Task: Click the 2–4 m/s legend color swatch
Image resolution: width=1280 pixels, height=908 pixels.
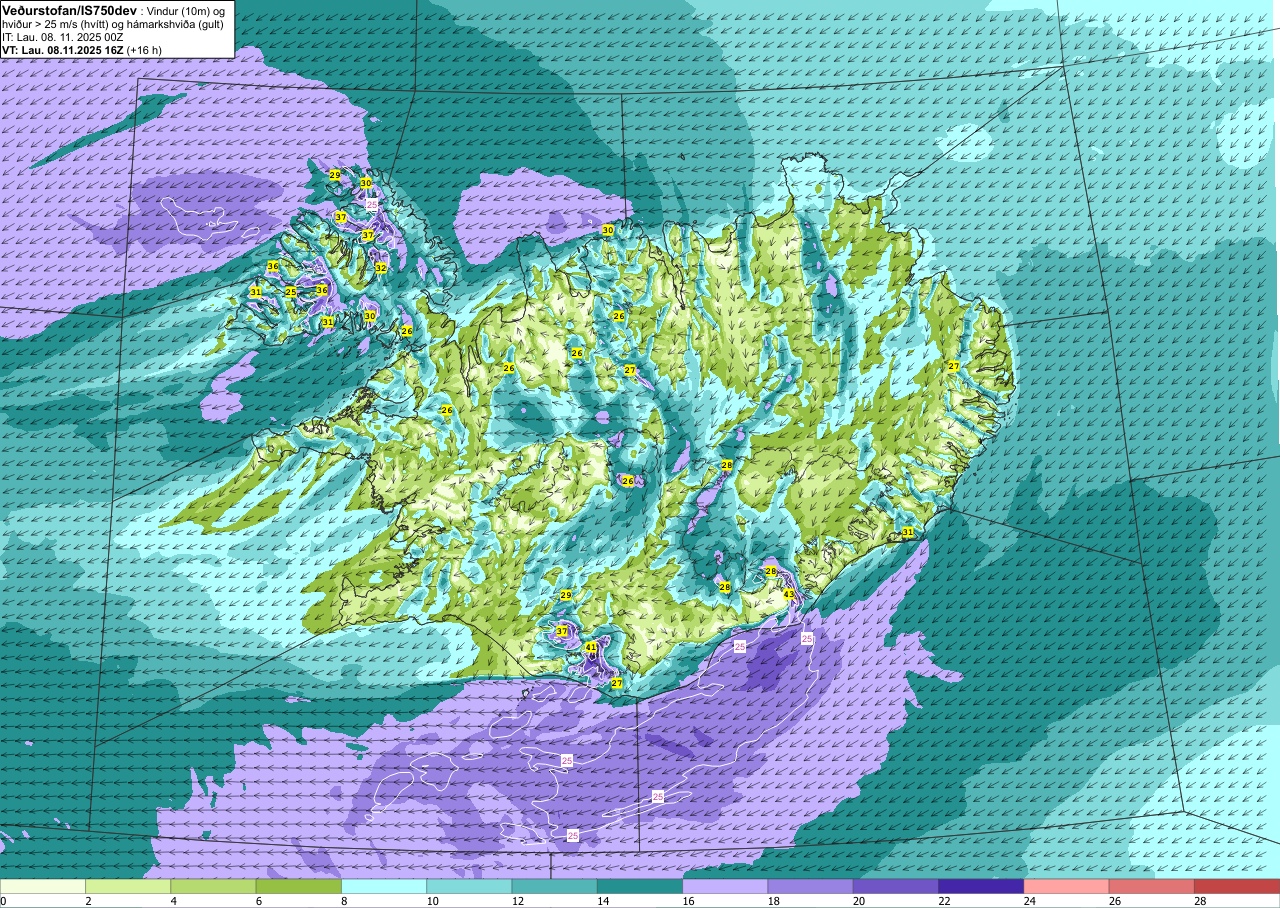Action: pos(128,886)
